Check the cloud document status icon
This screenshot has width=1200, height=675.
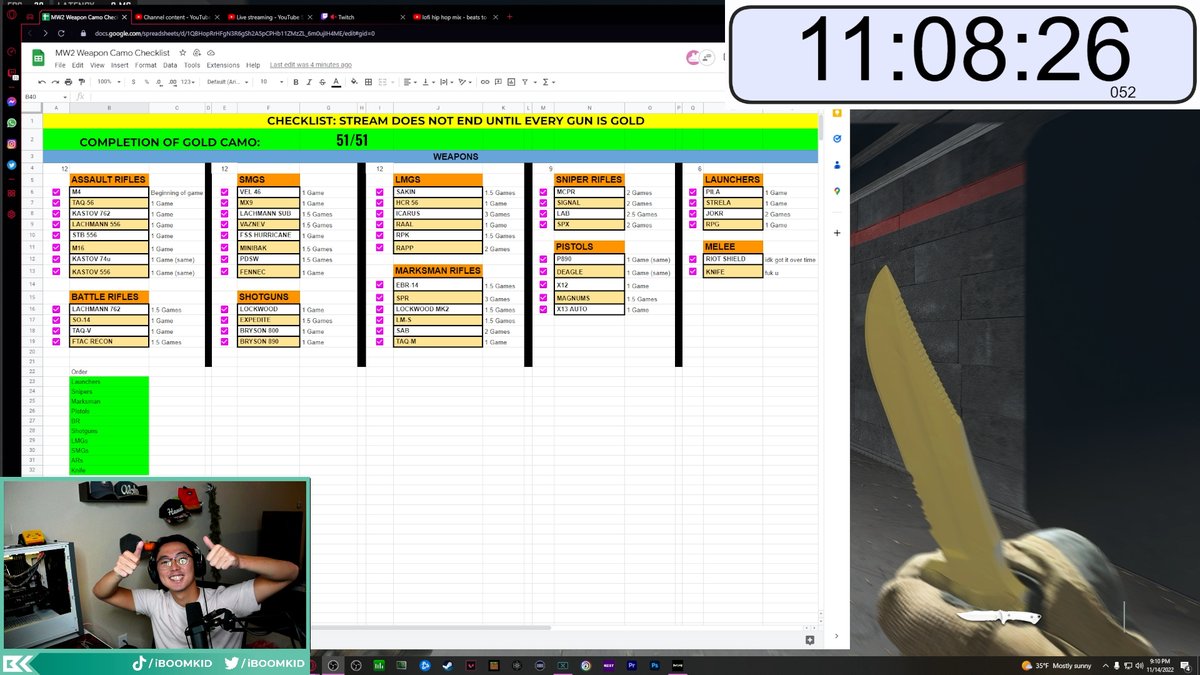pos(212,52)
